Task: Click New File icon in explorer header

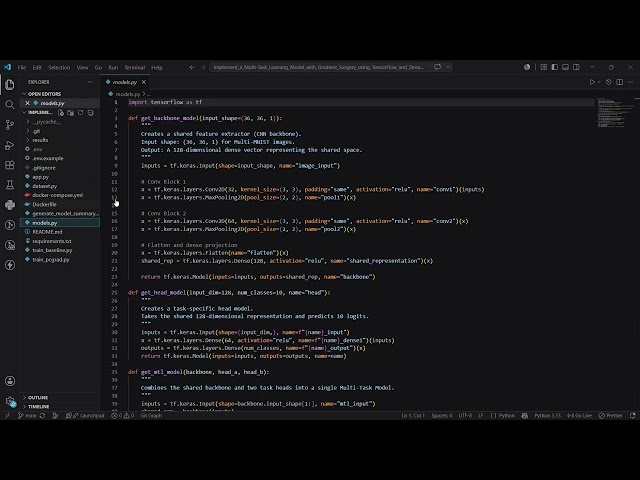Action: tap(61, 113)
